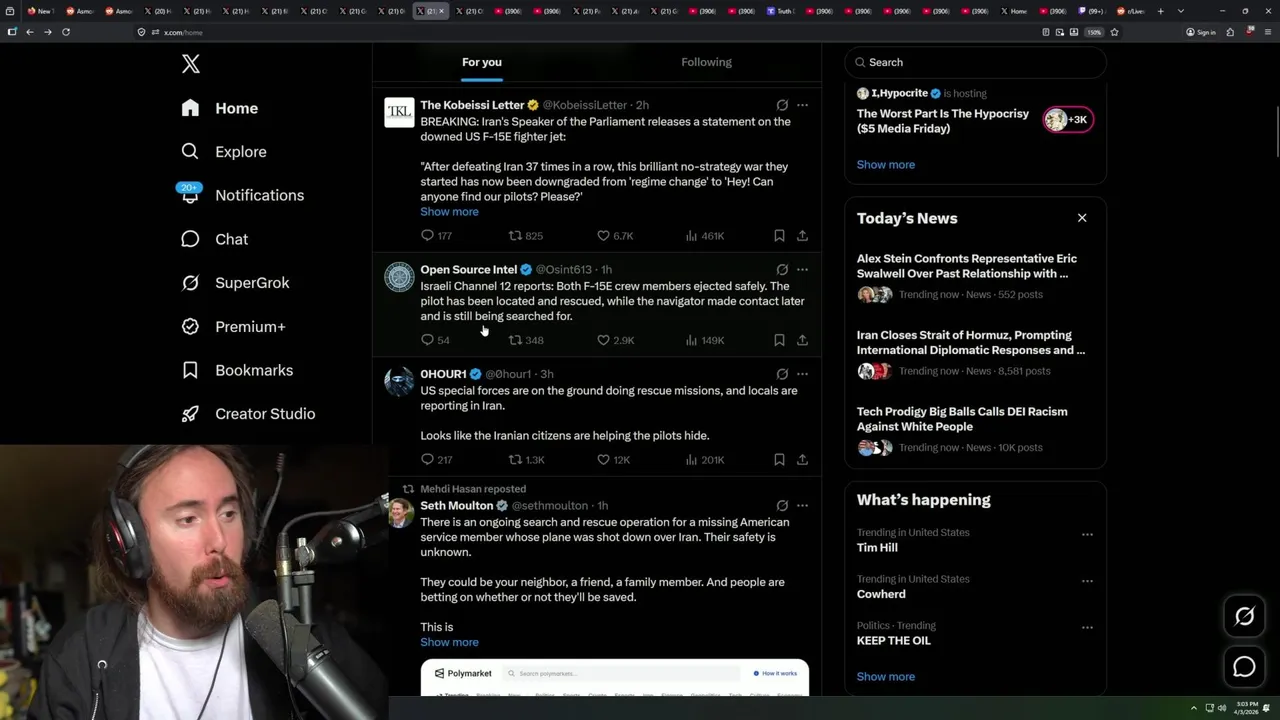The image size is (1280, 720).
Task: Click the Search input field
Action: point(975,62)
